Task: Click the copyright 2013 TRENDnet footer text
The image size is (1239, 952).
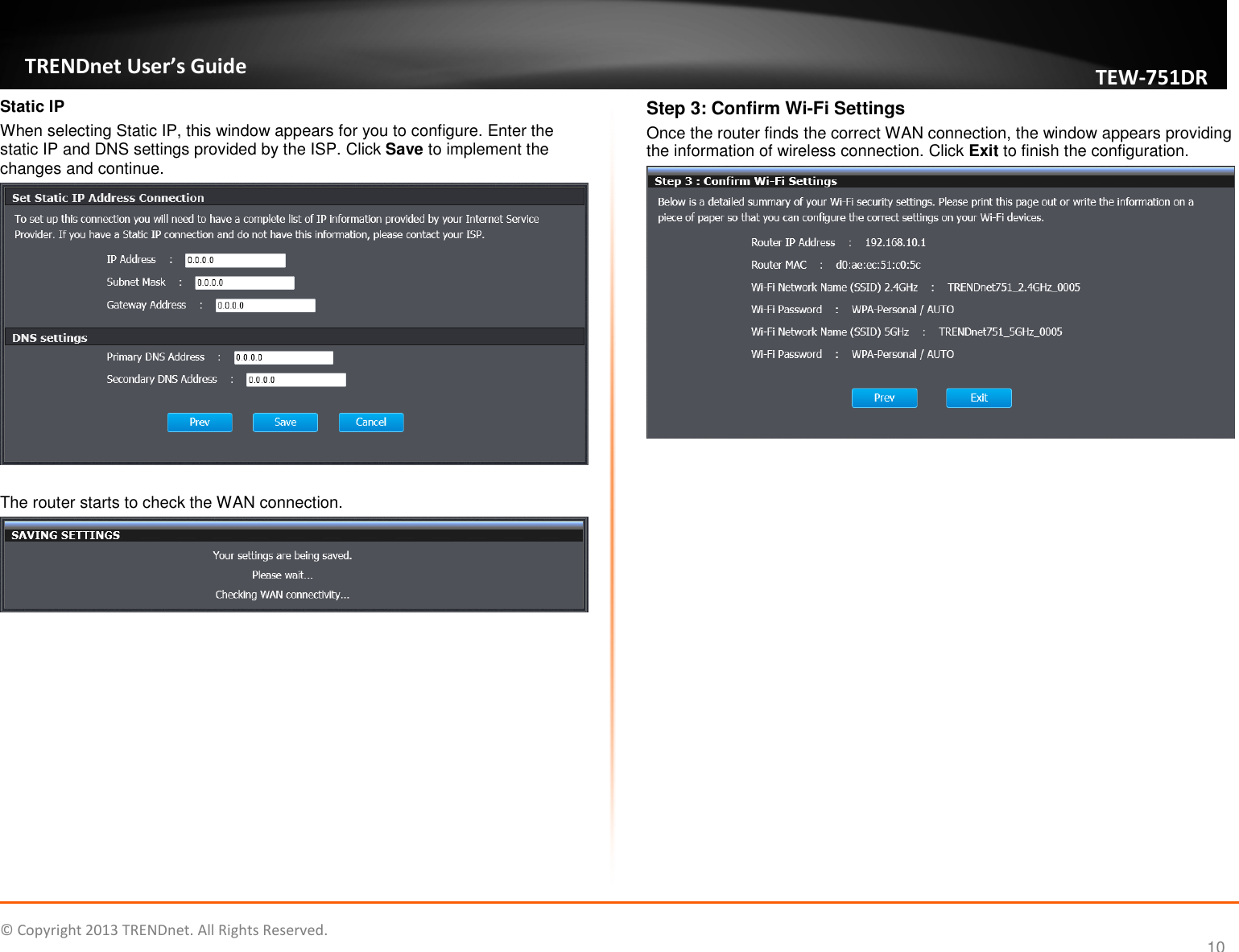Action: pos(164,930)
